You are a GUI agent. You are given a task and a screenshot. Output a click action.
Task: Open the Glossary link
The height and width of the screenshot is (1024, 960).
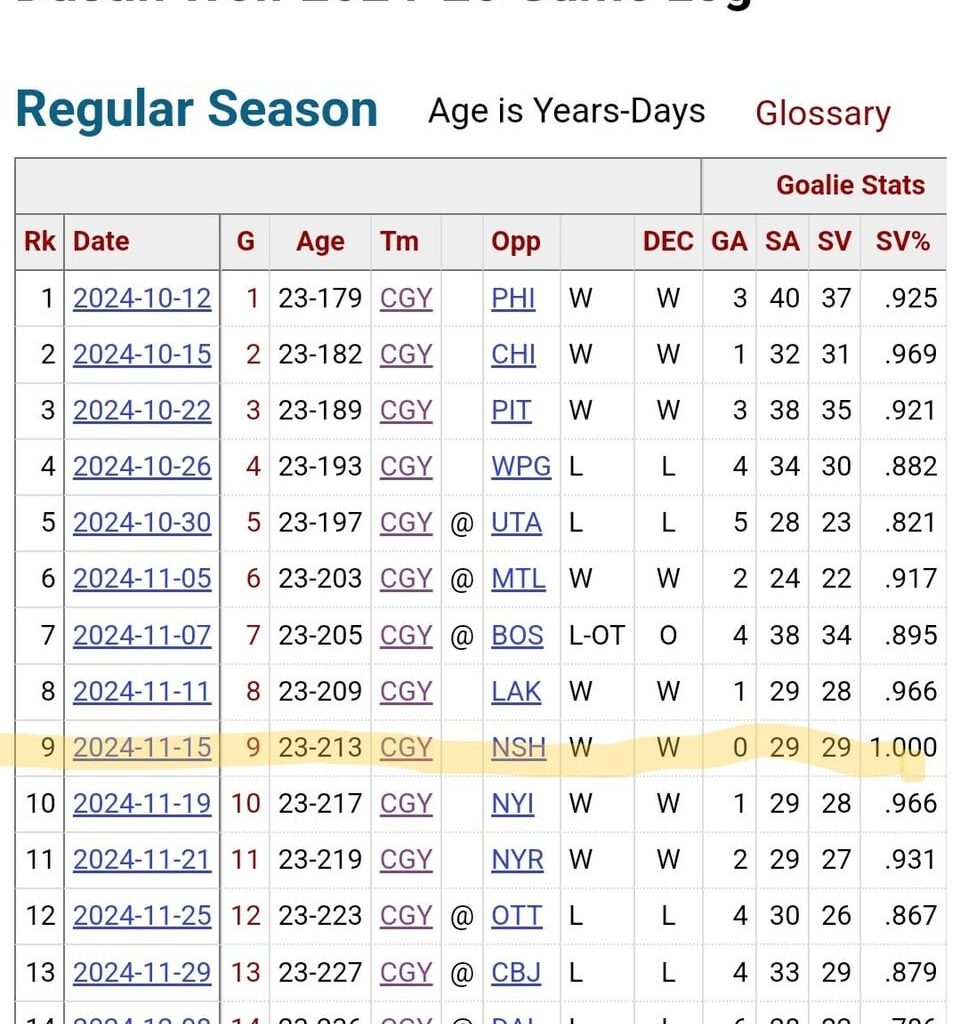click(x=822, y=113)
